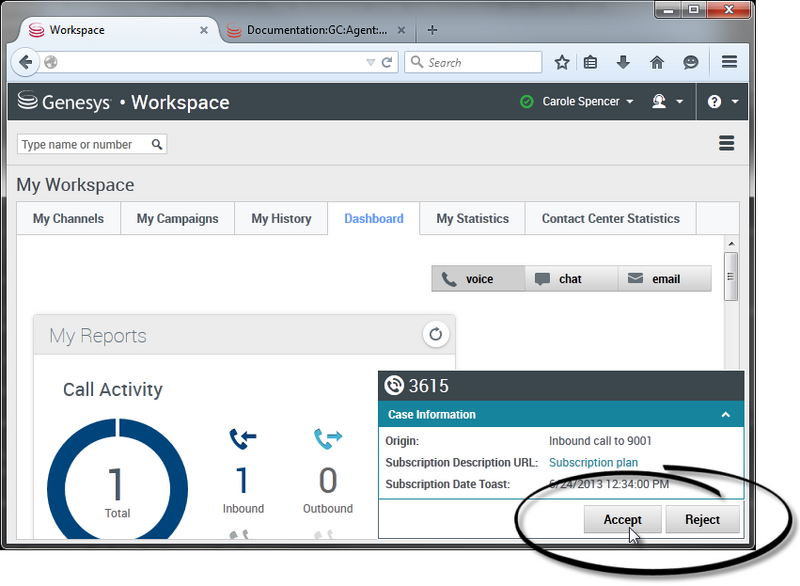Switch to Contact Center Statistics tab
Image resolution: width=800 pixels, height=586 pixels.
point(610,218)
